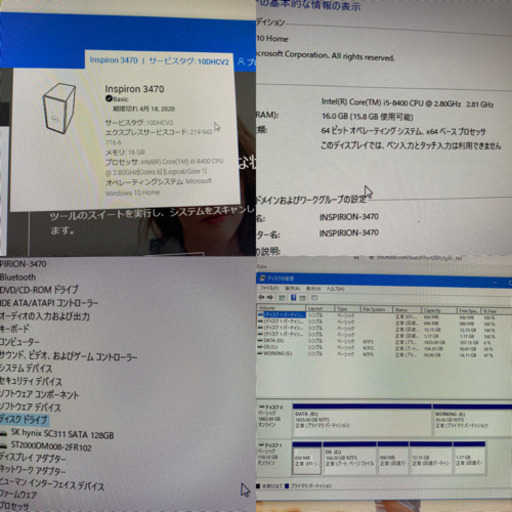Click the Inspiron 3470 header link

[x=113, y=60]
